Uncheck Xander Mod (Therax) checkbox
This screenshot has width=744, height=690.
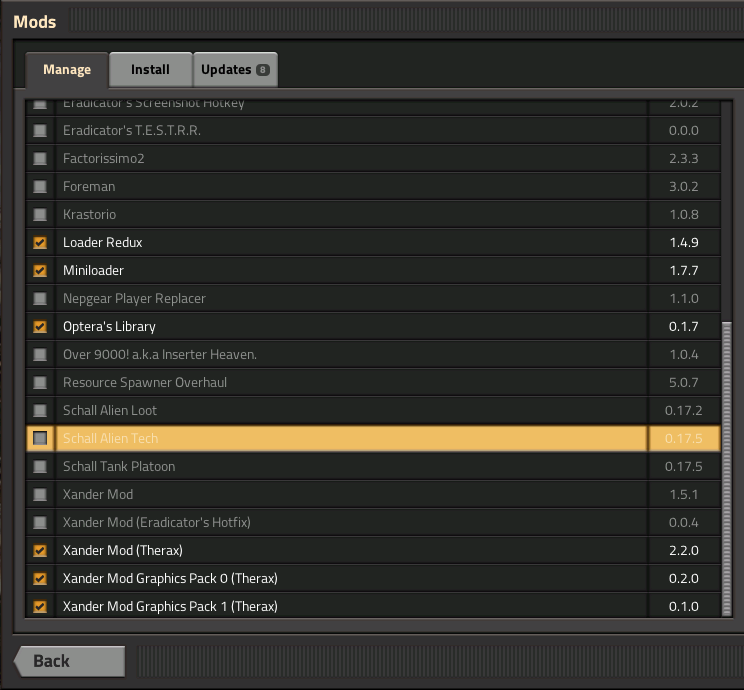coord(40,550)
